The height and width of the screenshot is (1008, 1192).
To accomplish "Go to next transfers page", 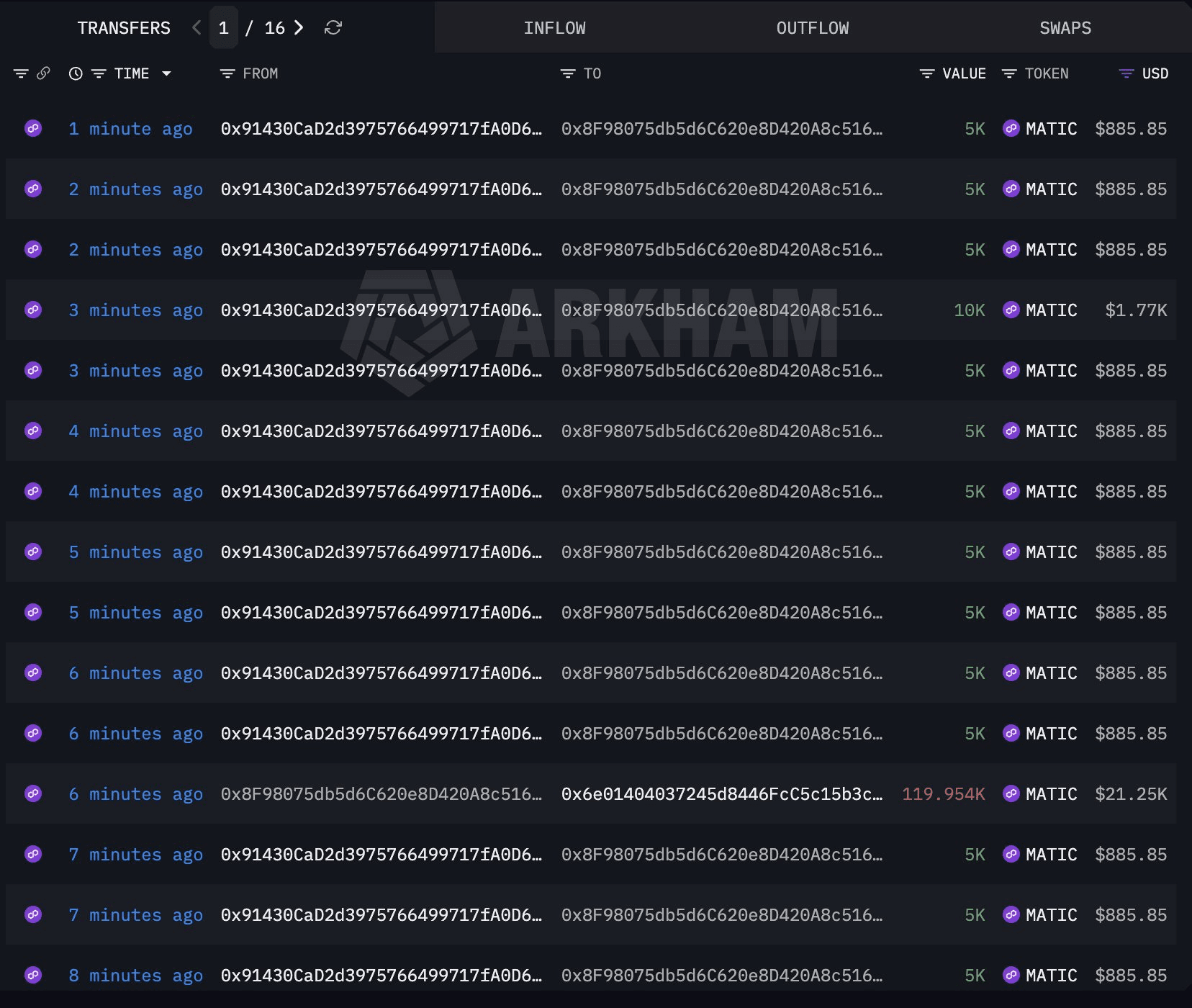I will point(299,28).
